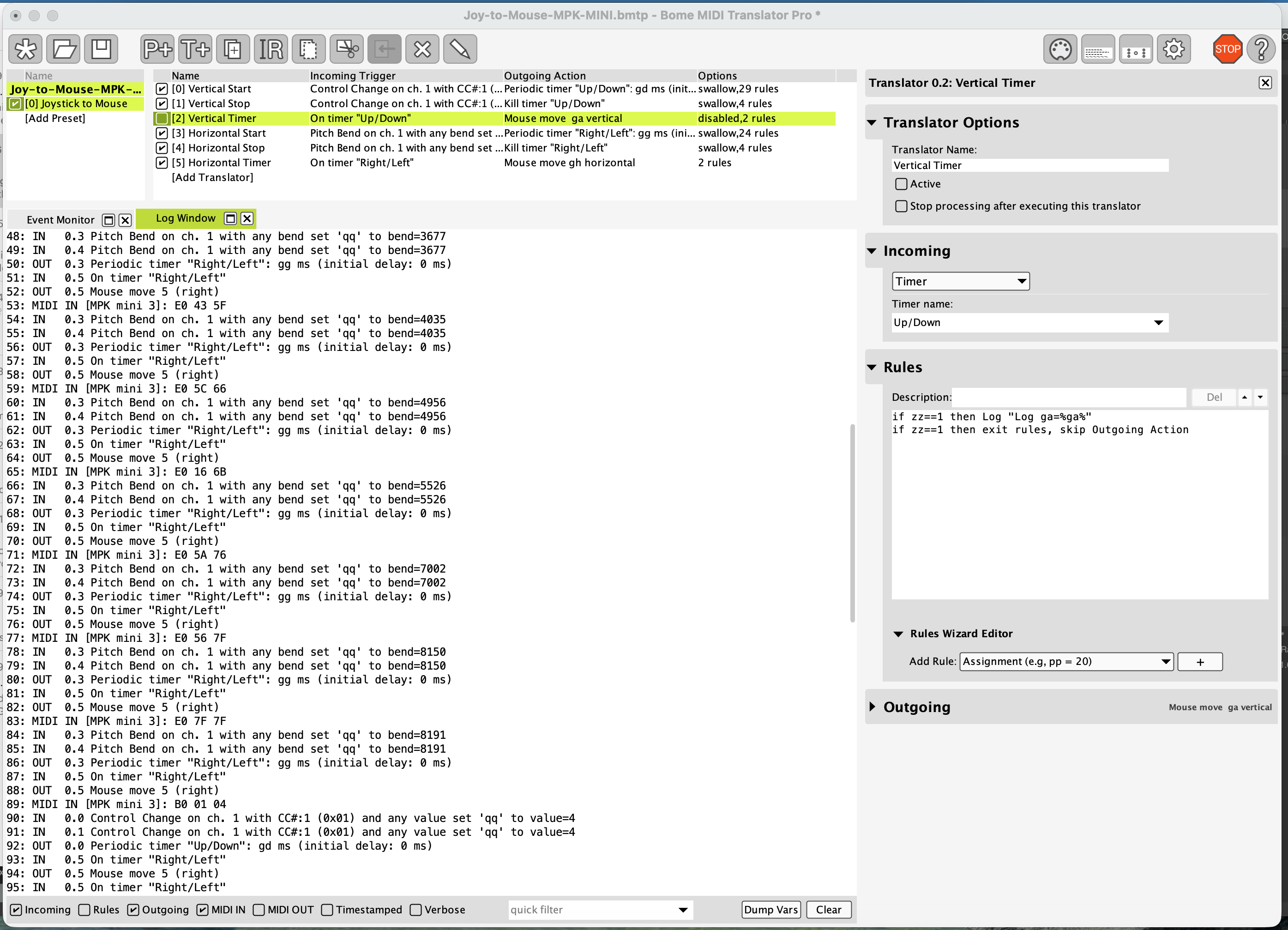Open the Timer incoming type dropdown
The height and width of the screenshot is (930, 1288).
(x=960, y=281)
